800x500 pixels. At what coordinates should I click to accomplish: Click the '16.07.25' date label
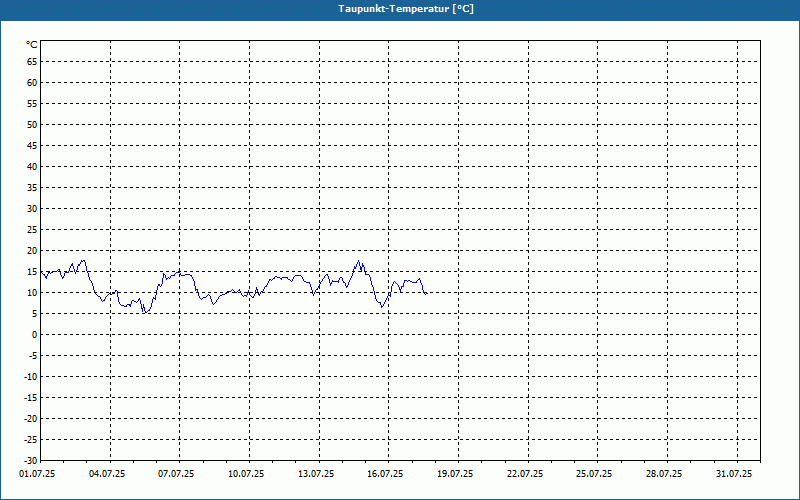point(385,474)
